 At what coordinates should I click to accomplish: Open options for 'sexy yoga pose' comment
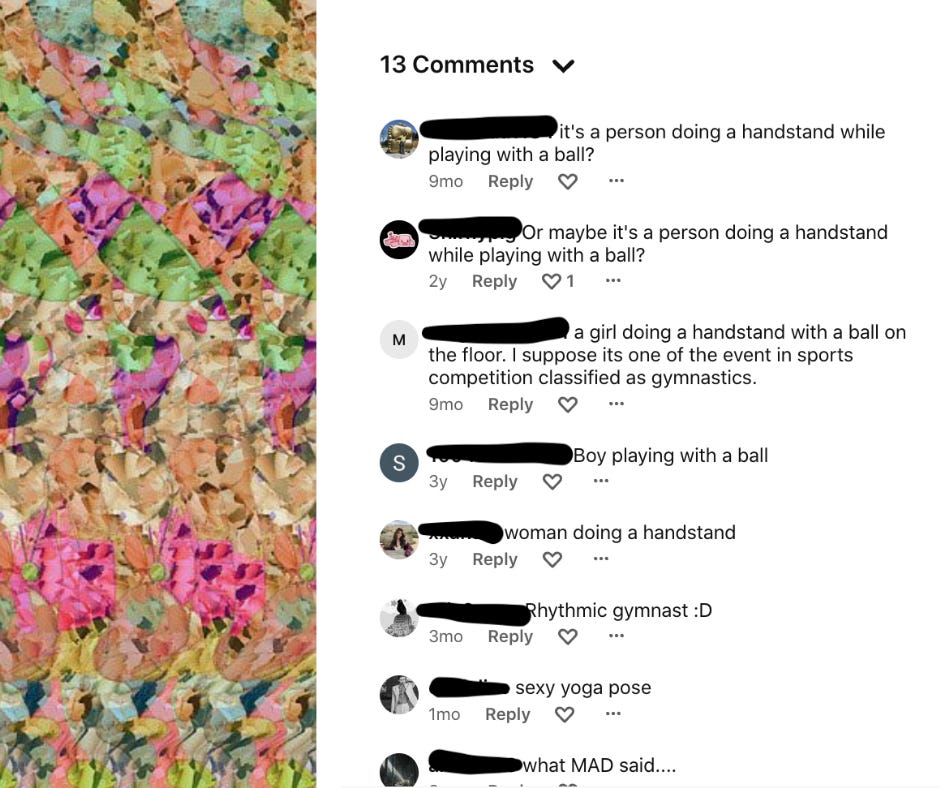click(613, 713)
